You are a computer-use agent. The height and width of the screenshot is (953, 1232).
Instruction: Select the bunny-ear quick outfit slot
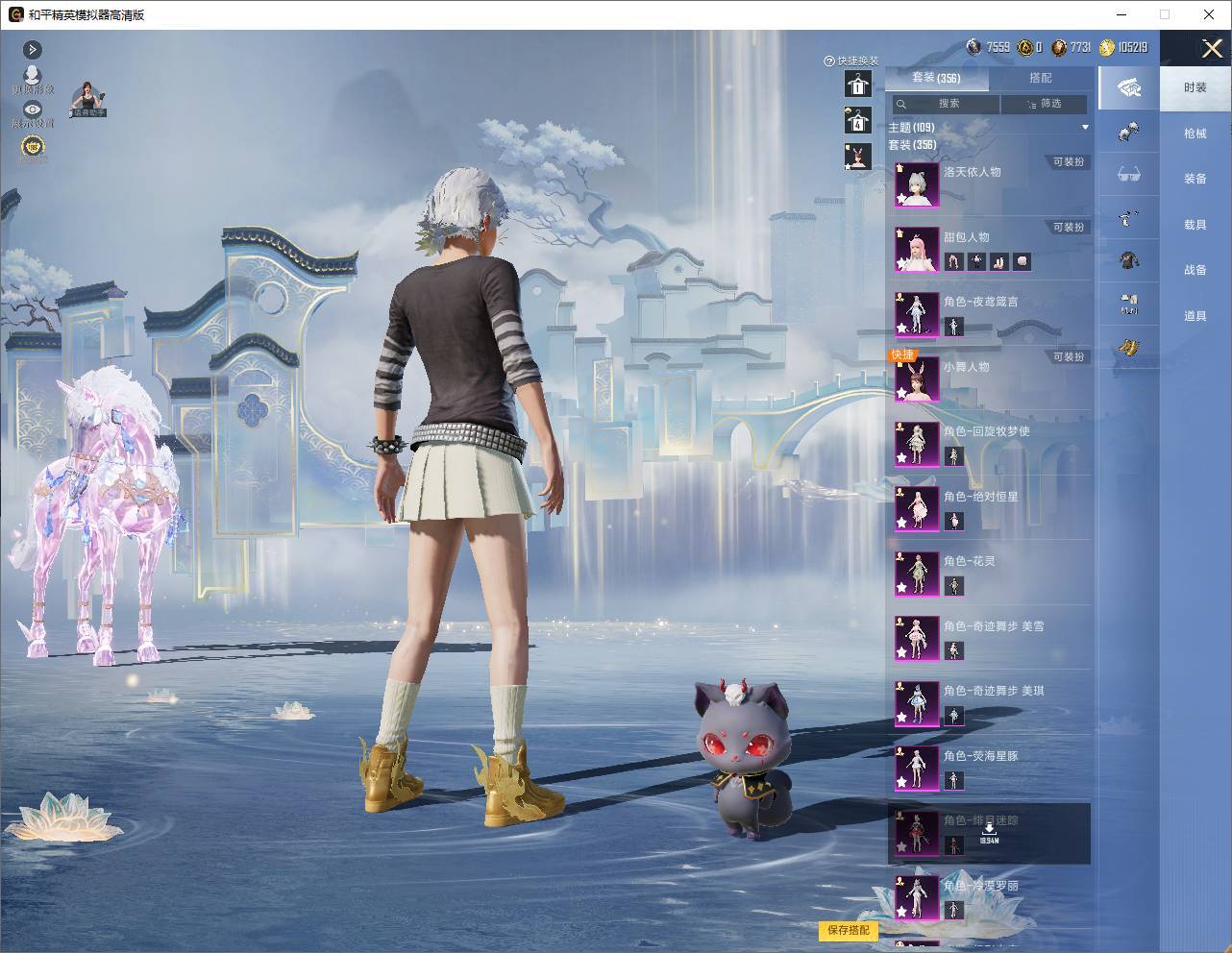[857, 157]
